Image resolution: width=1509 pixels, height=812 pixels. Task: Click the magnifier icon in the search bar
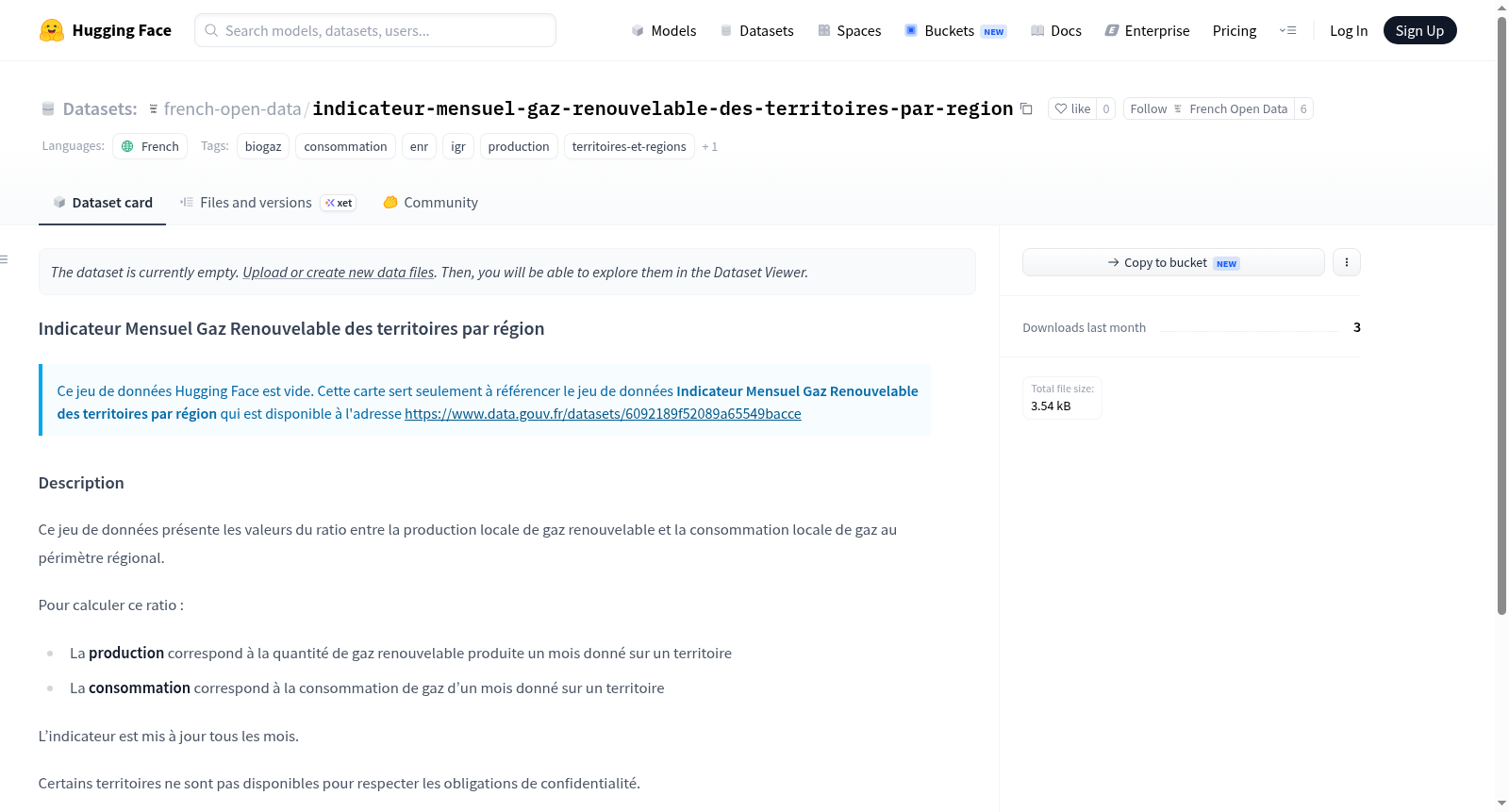click(x=211, y=30)
